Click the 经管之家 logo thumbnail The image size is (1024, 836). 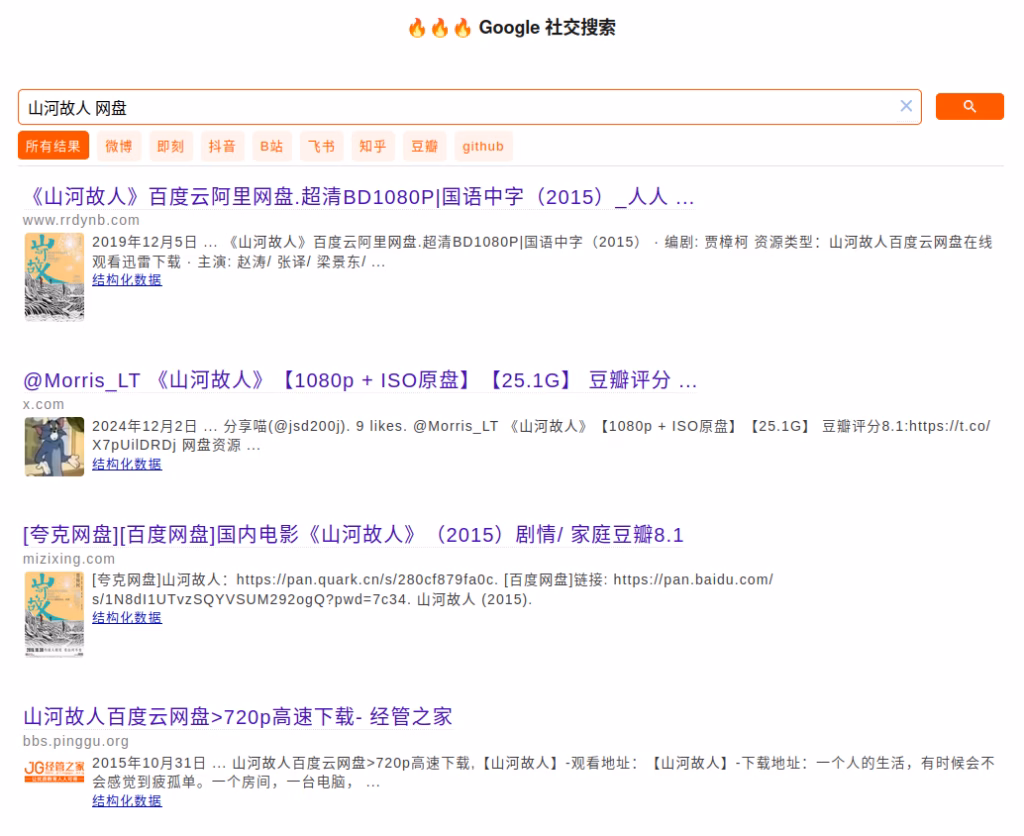click(x=54, y=771)
